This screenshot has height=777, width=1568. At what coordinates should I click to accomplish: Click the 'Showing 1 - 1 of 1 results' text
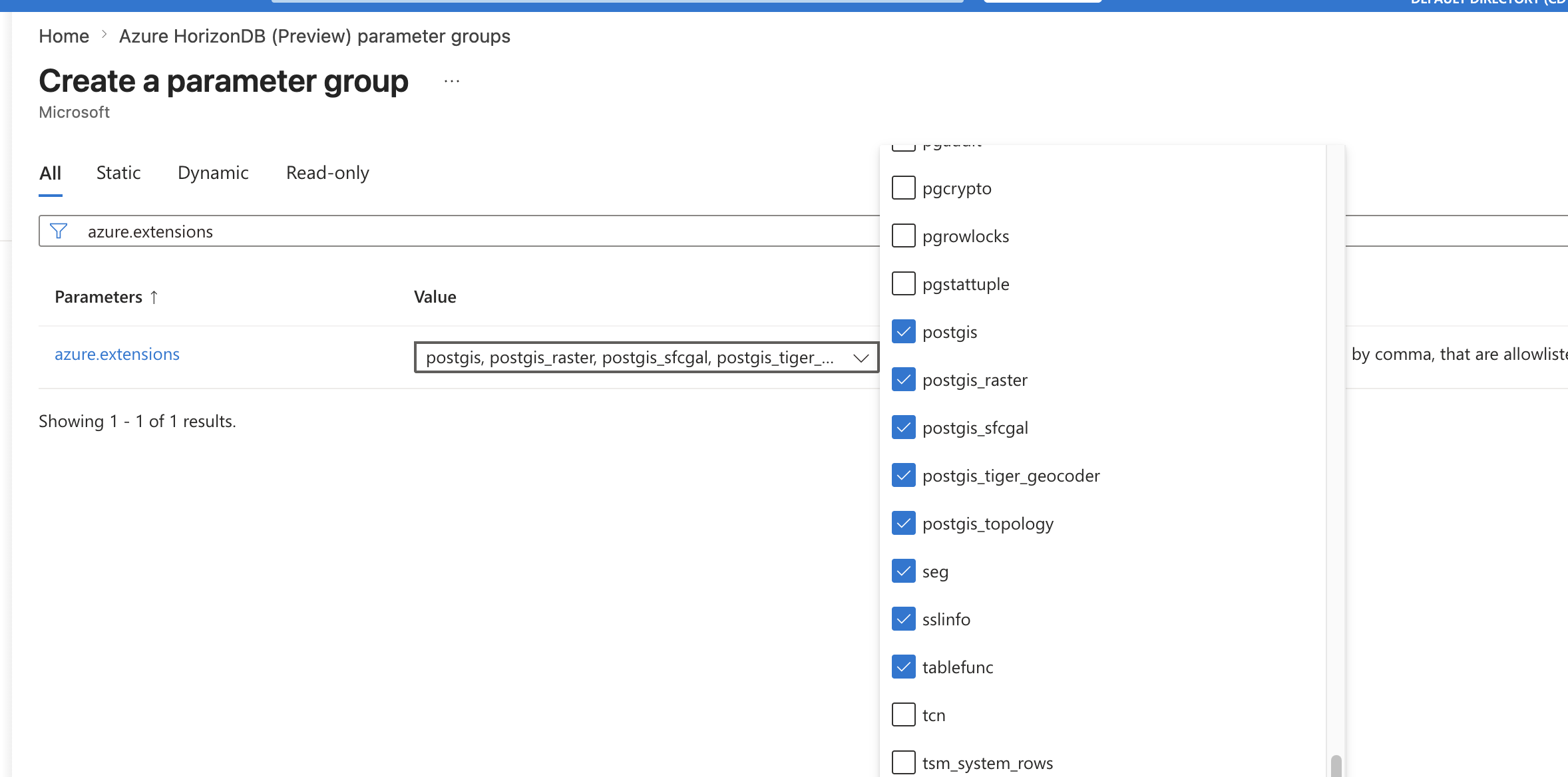tap(137, 421)
